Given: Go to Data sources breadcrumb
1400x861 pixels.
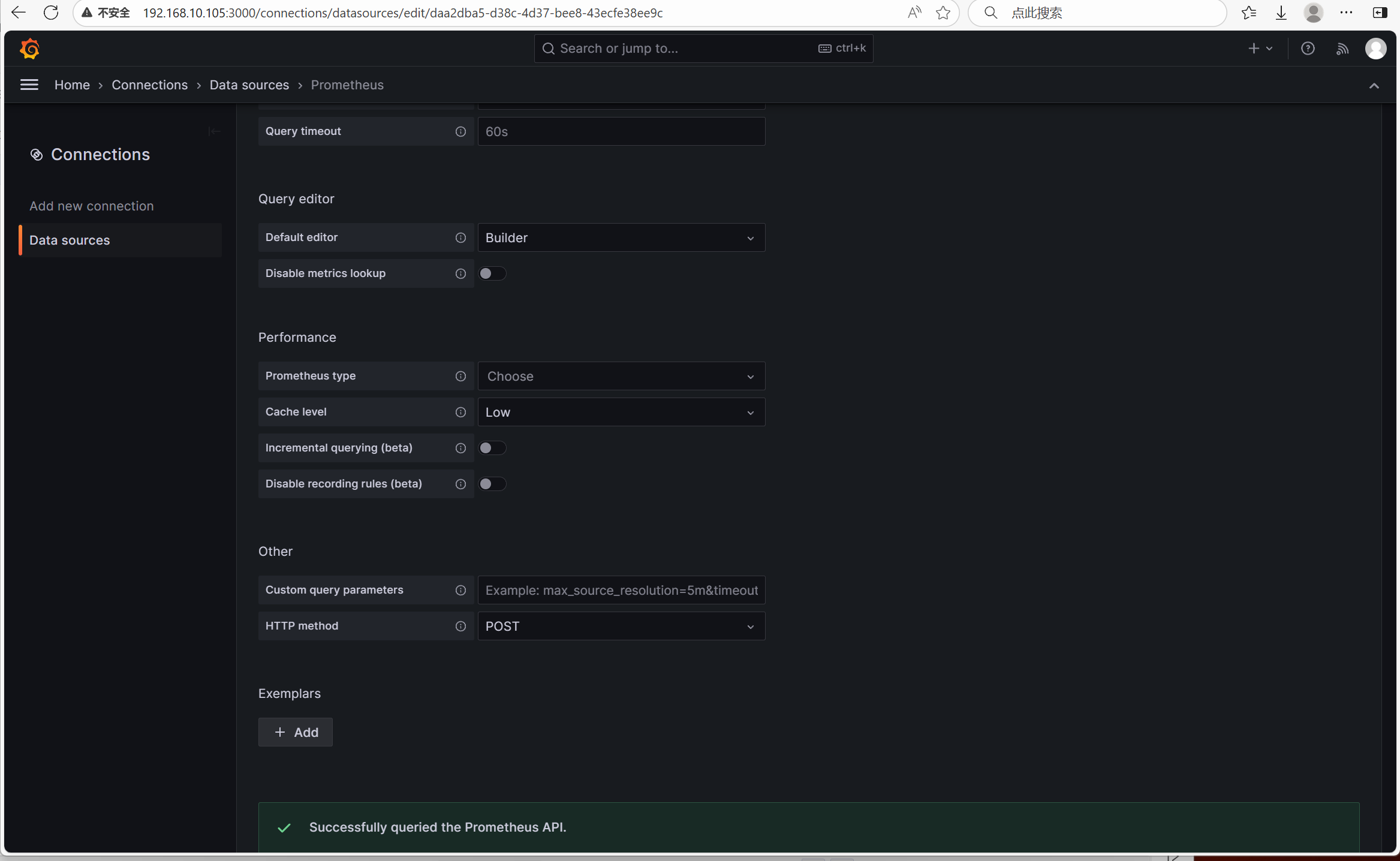Looking at the screenshot, I should (x=249, y=85).
